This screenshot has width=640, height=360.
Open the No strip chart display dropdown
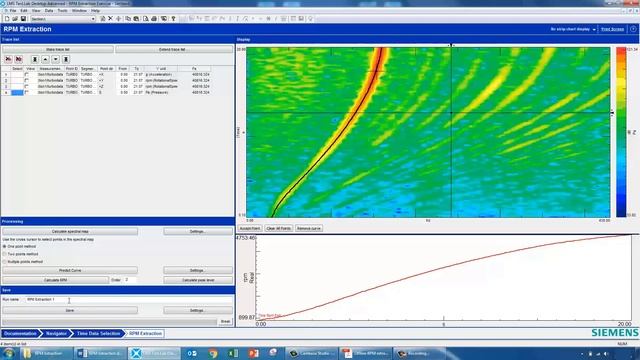pos(573,29)
